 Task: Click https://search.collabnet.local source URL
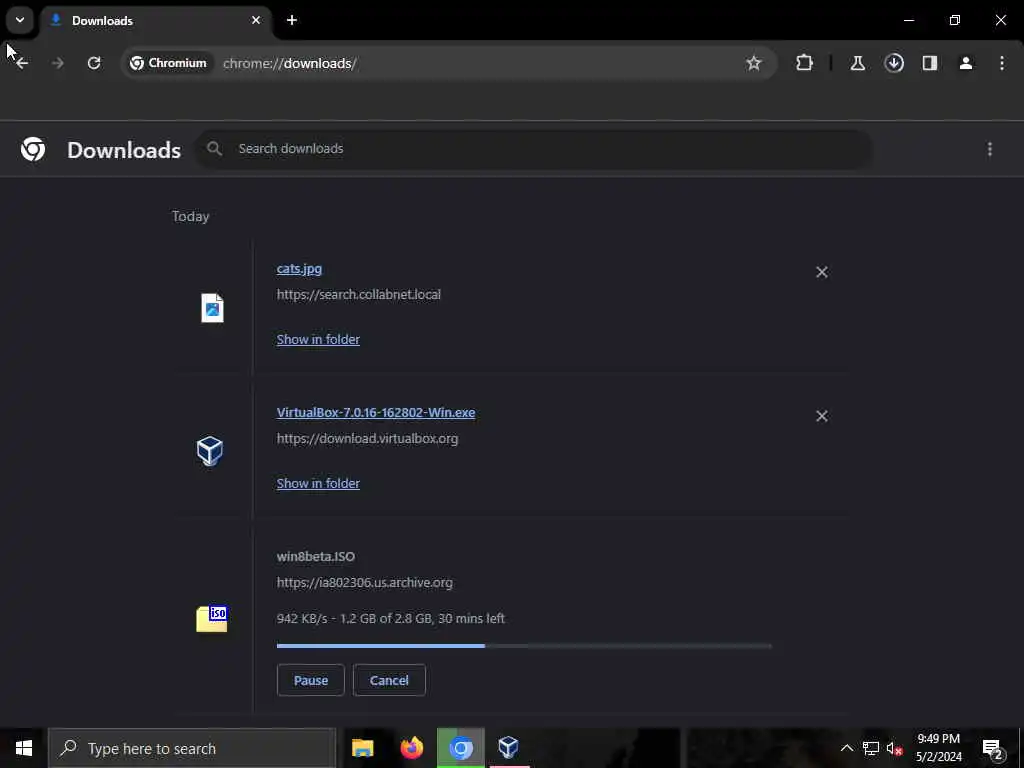click(359, 295)
